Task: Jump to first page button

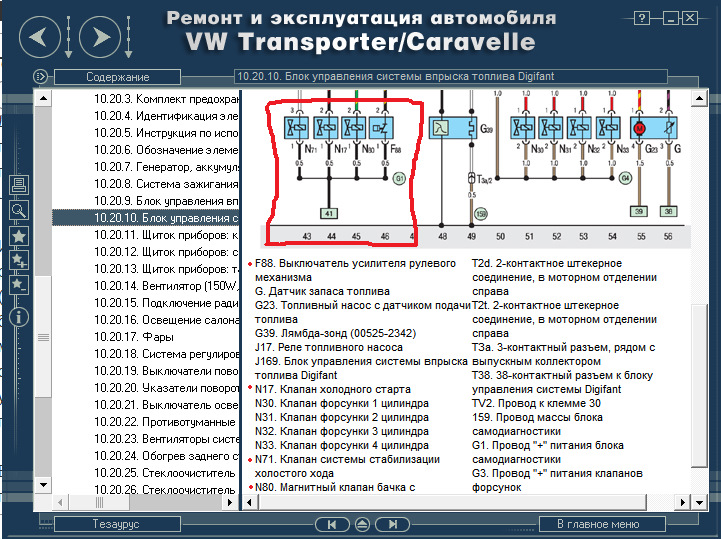Action: coord(332,524)
